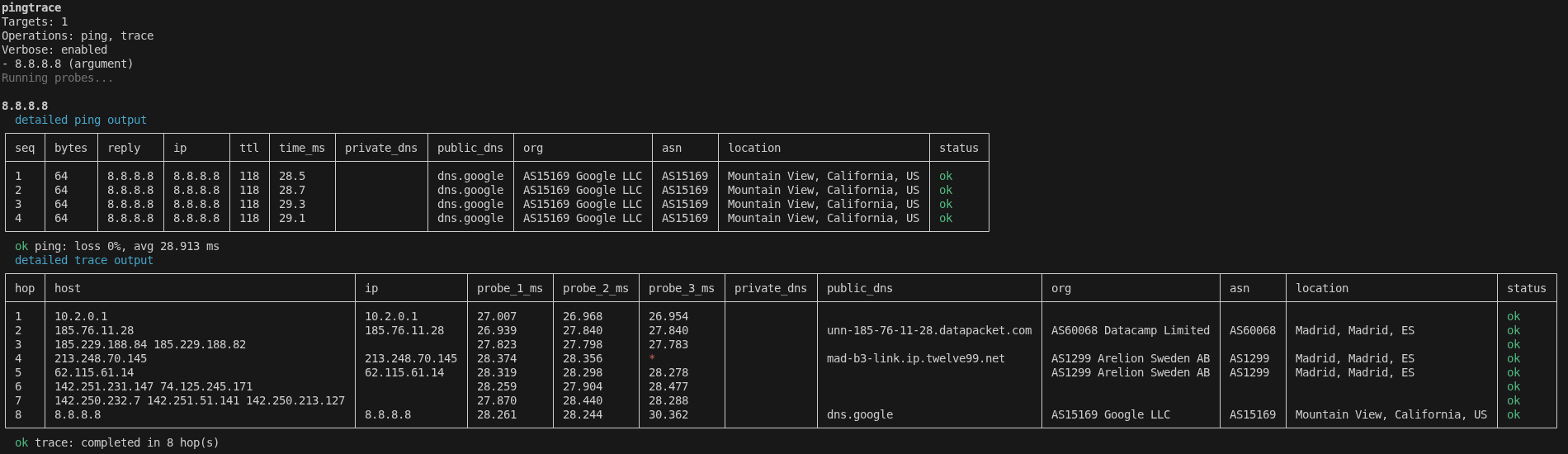The width and height of the screenshot is (1568, 454).
Task: Click the 'detailed trace output' heading
Action: pos(83,260)
